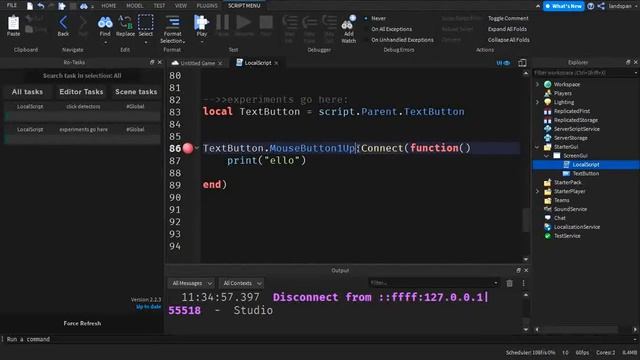Viewport: 640px width, 360px height.
Task: Switch to the PLUGINS ribbon tab
Action: [207, 6]
